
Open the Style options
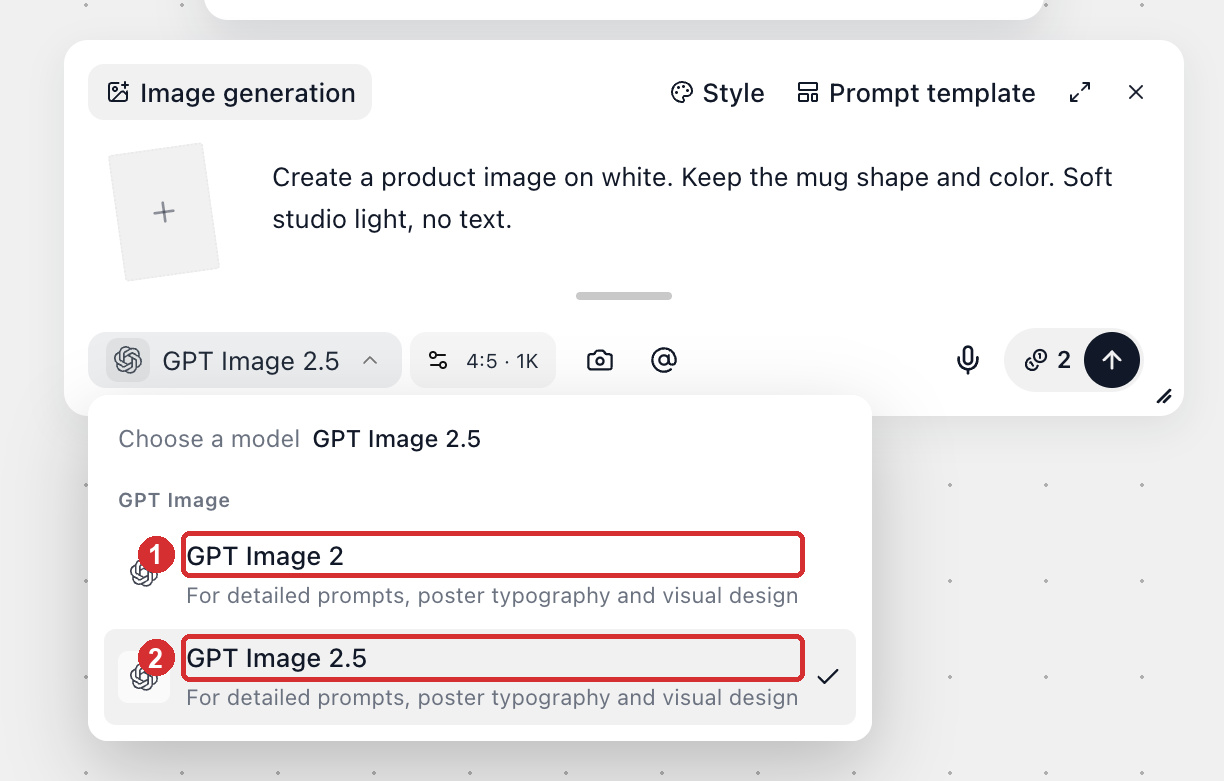point(717,93)
